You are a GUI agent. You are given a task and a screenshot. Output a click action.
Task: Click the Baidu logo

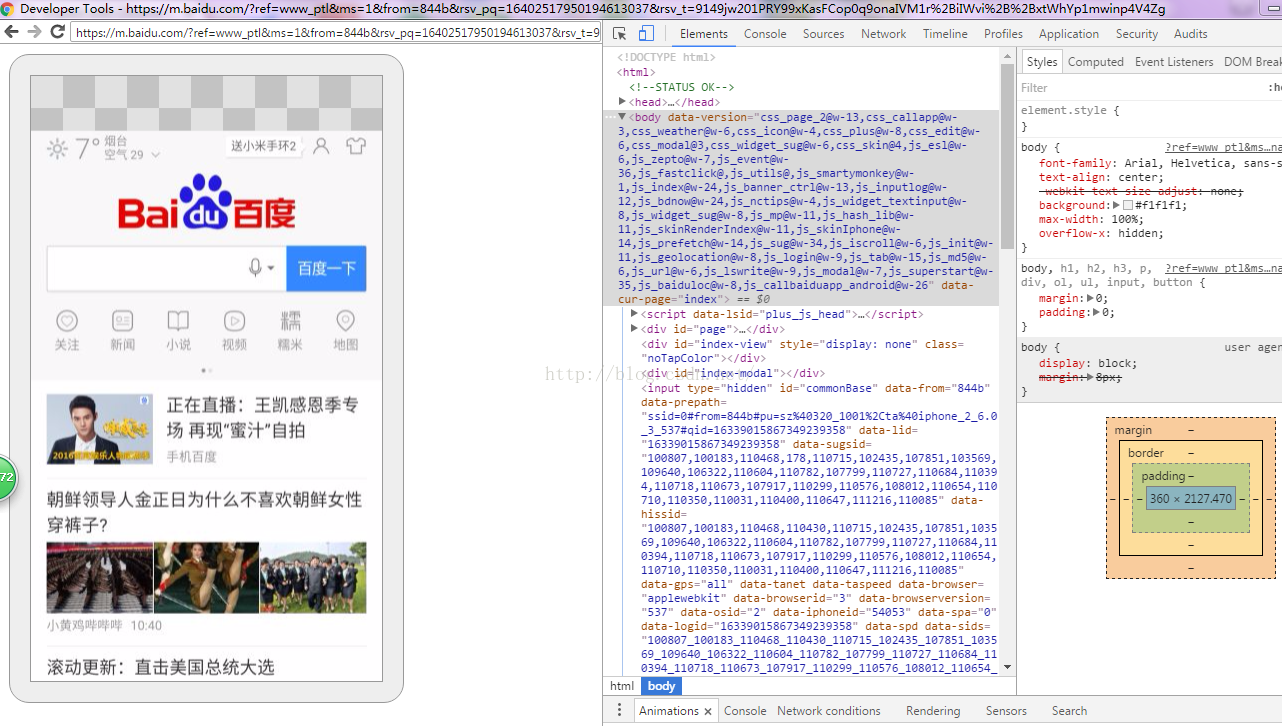pyautogui.click(x=207, y=203)
